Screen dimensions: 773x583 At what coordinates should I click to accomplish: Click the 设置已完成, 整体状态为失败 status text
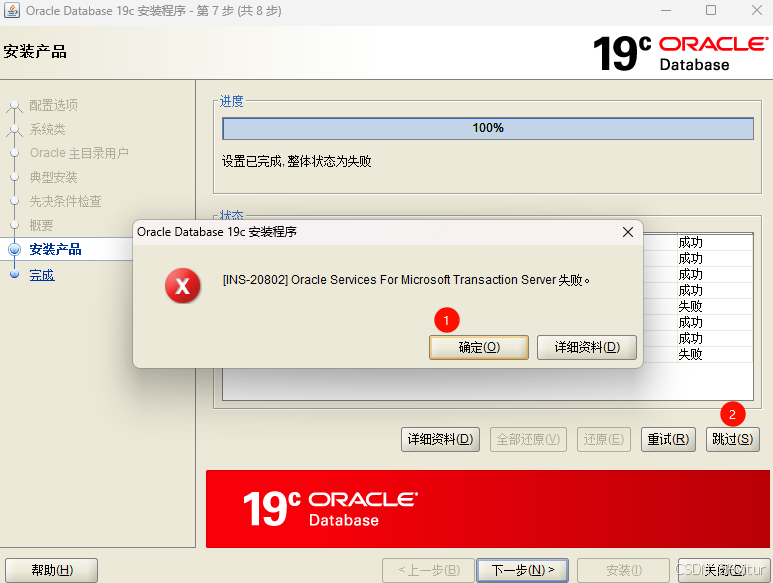[296, 161]
